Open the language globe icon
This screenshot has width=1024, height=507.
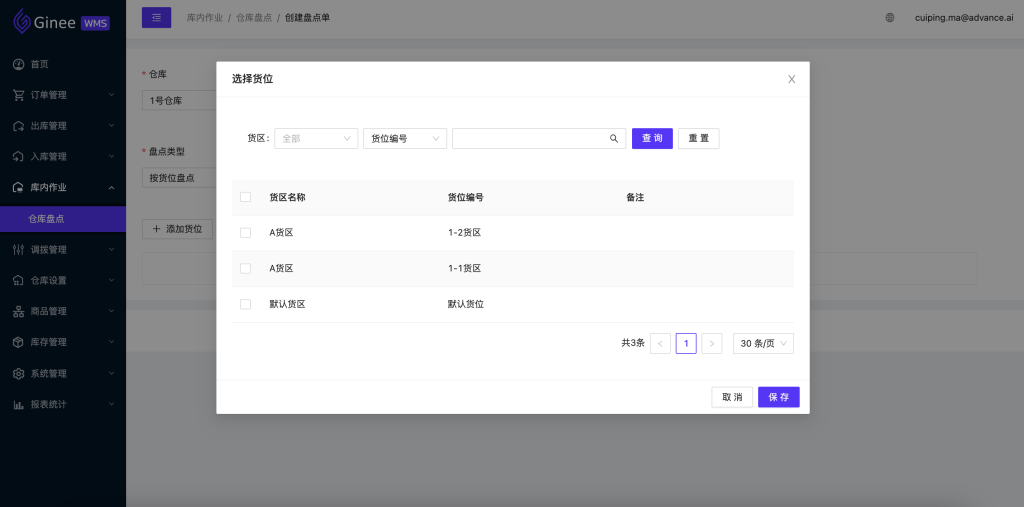[889, 18]
